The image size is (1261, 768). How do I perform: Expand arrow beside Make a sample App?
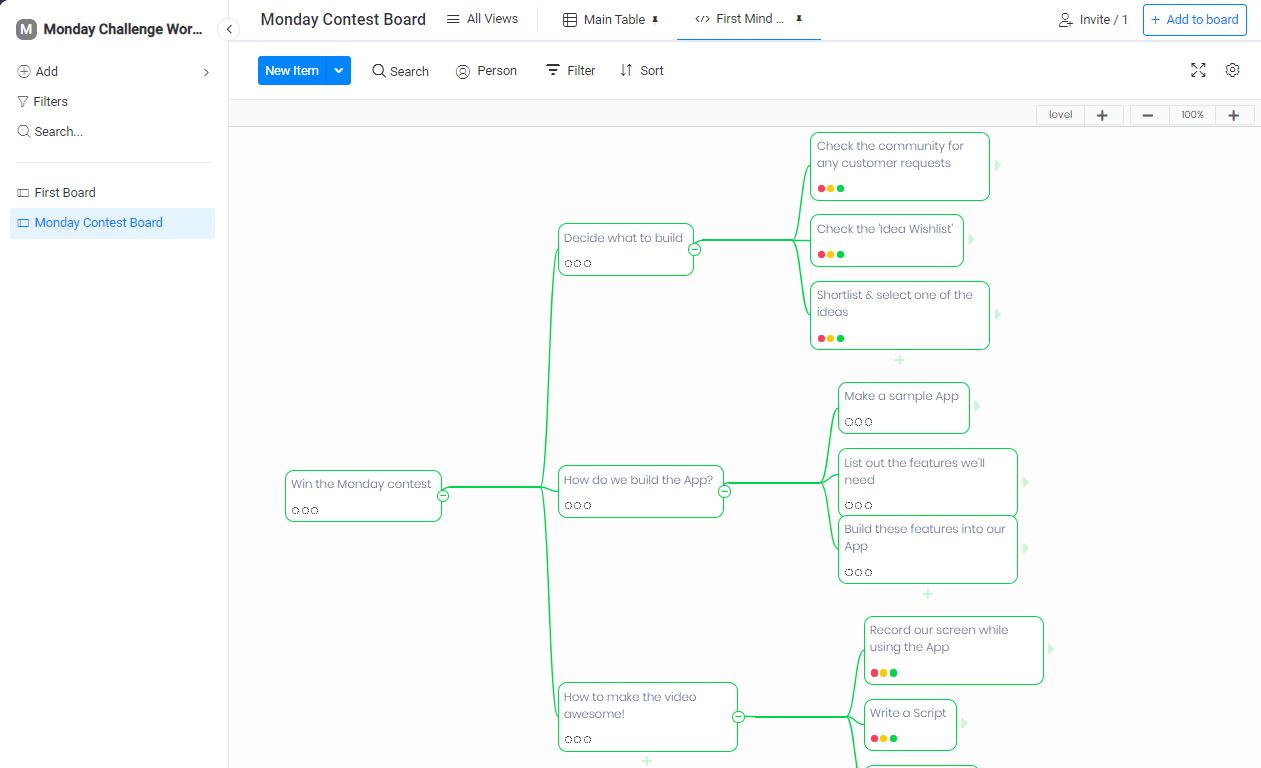point(978,406)
